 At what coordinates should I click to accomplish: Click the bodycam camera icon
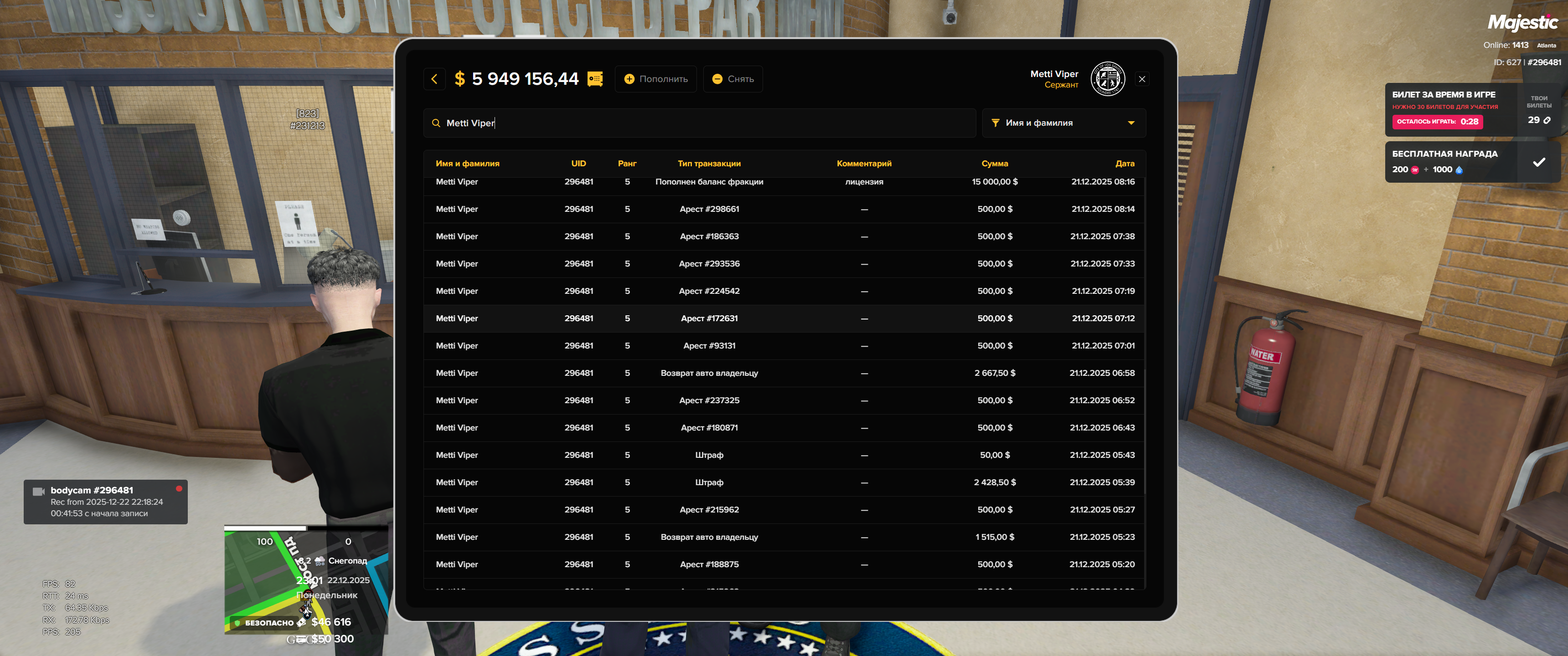coord(38,491)
